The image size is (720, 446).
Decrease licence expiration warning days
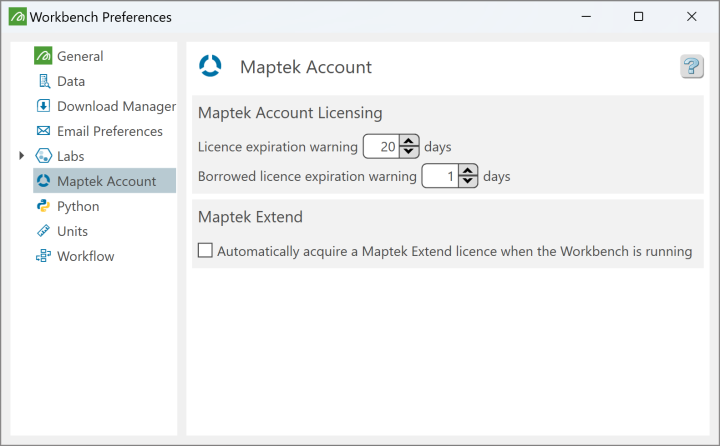click(409, 152)
